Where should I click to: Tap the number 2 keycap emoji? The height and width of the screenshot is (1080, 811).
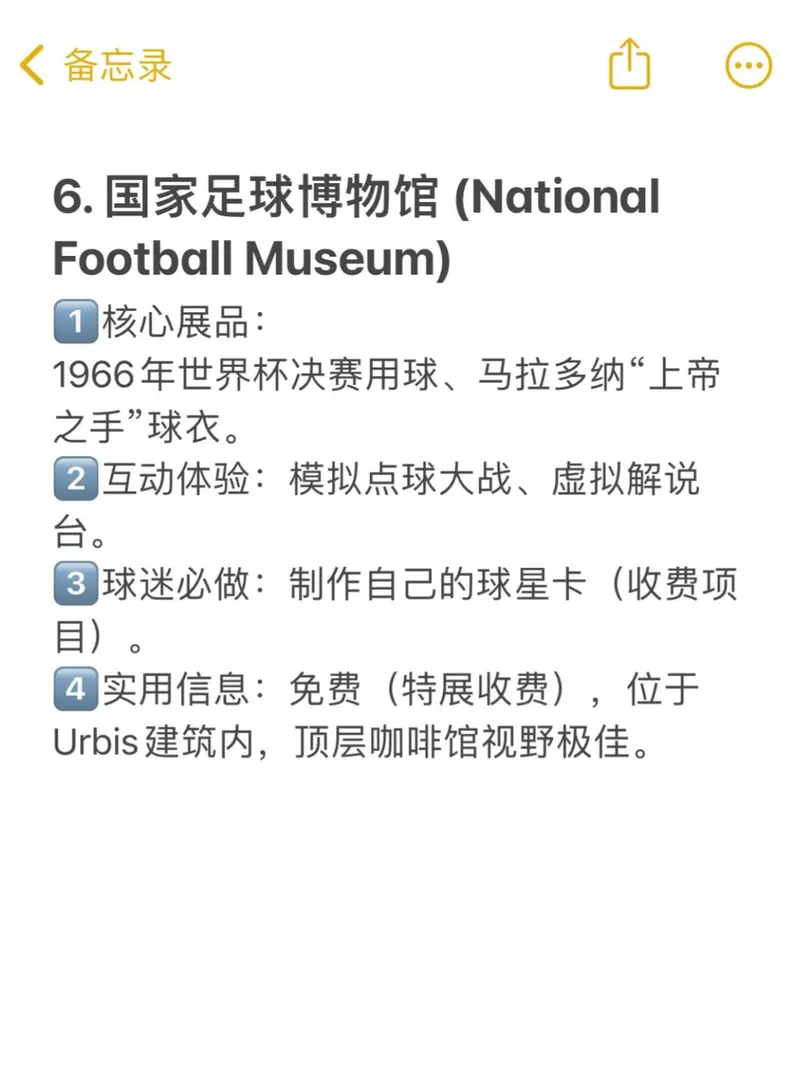click(76, 479)
